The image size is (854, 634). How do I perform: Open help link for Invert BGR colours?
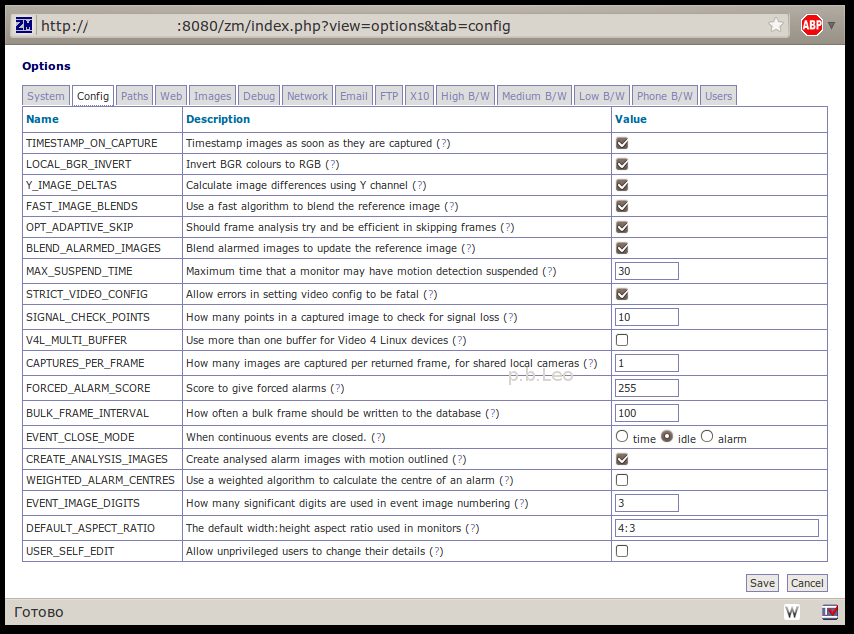pyautogui.click(x=332, y=164)
